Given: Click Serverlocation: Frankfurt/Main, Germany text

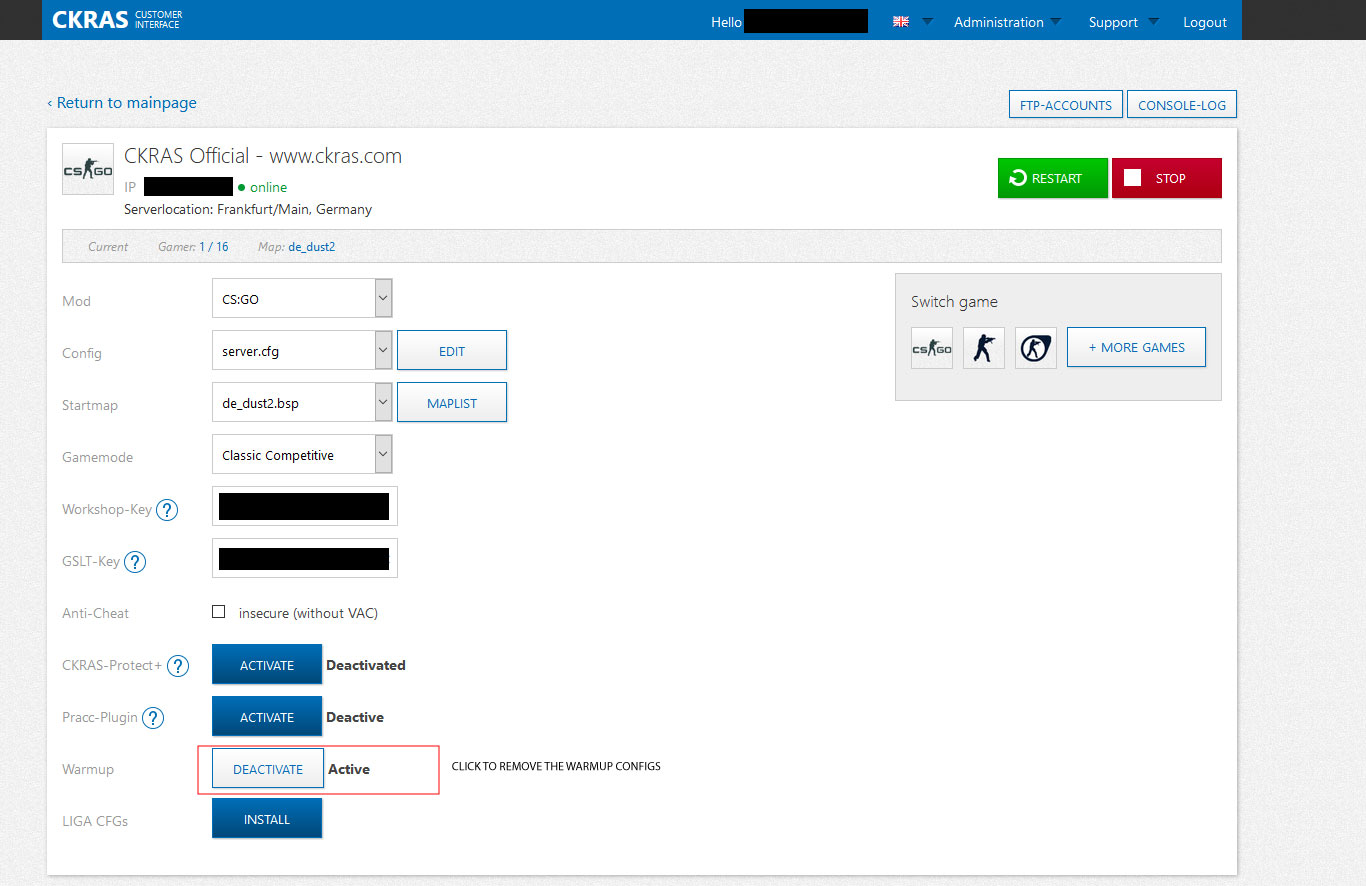Looking at the screenshot, I should pyautogui.click(x=248, y=209).
